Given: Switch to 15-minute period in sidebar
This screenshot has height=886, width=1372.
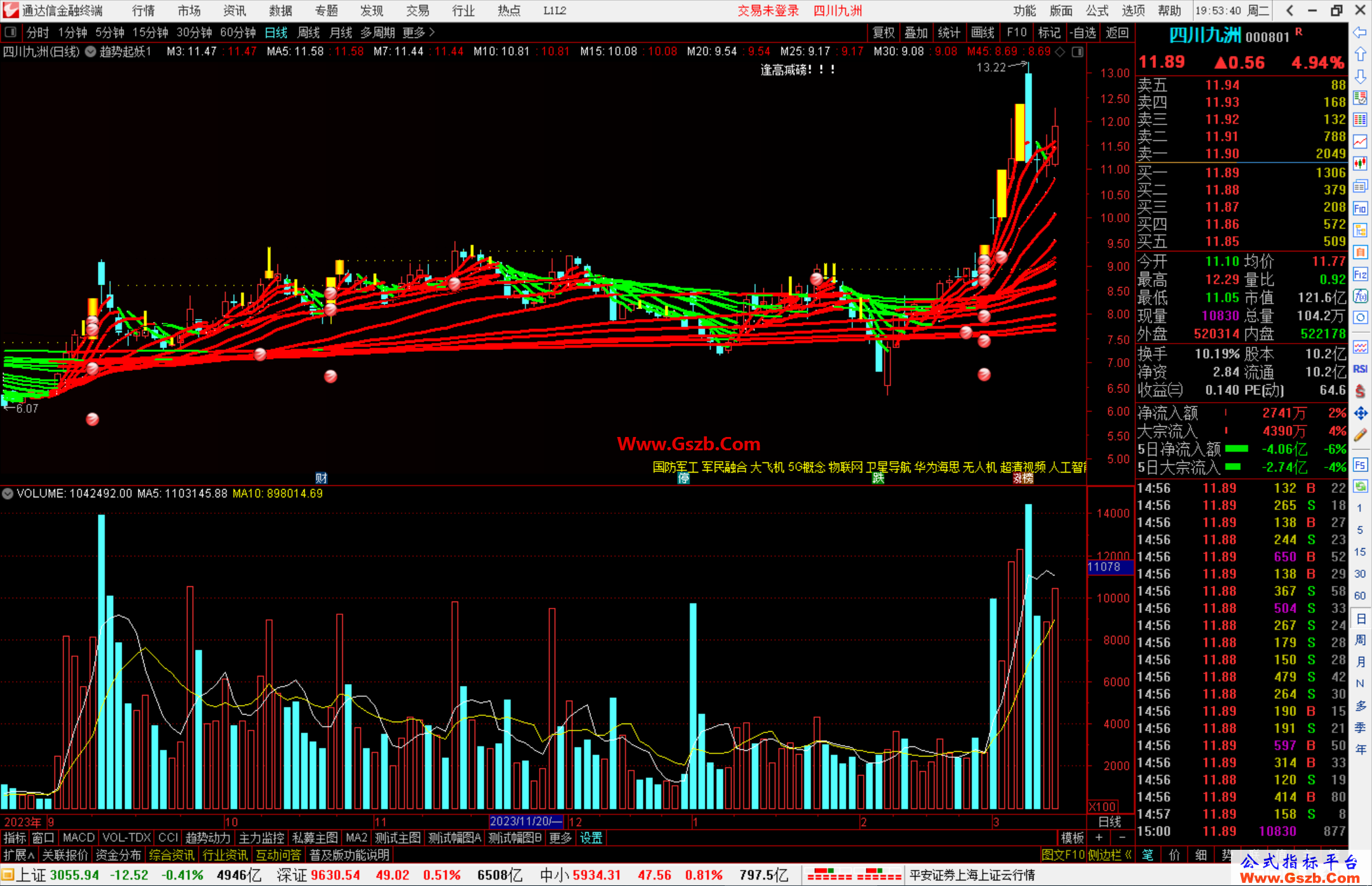Looking at the screenshot, I should point(1359,552).
